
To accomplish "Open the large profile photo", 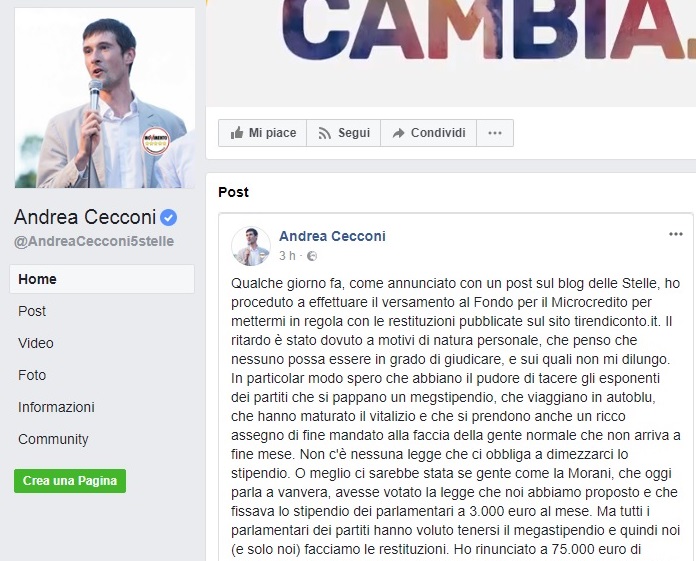I will pyautogui.click(x=105, y=98).
